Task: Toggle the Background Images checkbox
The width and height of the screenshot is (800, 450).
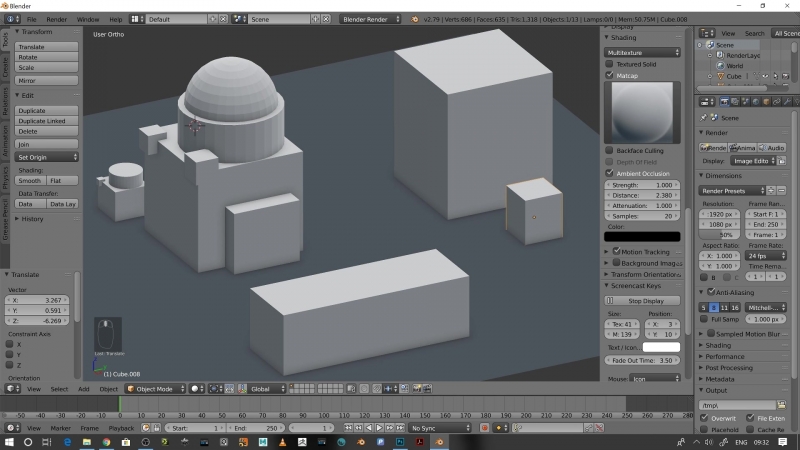Action: (x=616, y=263)
